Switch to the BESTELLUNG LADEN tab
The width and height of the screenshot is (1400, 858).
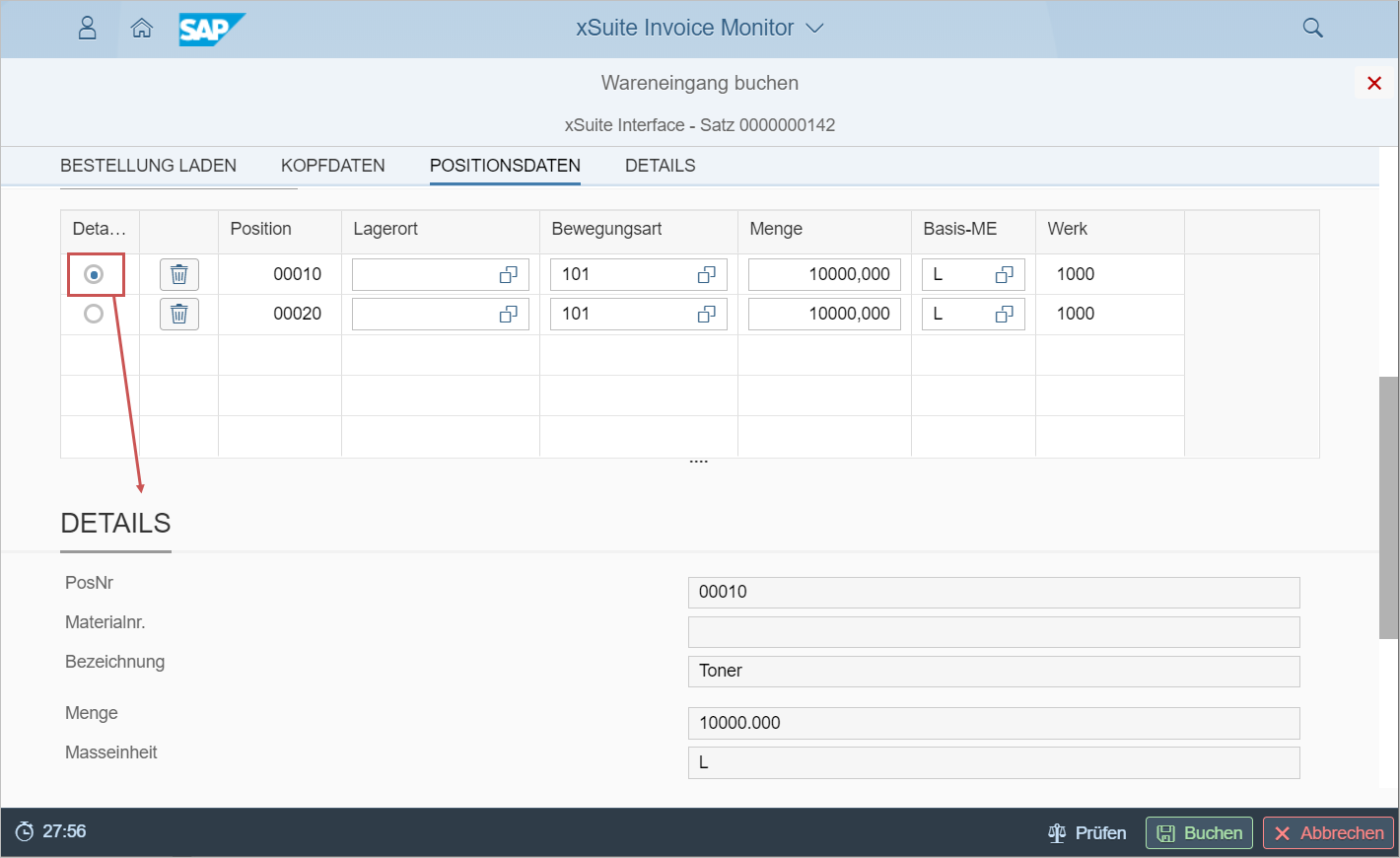click(148, 166)
